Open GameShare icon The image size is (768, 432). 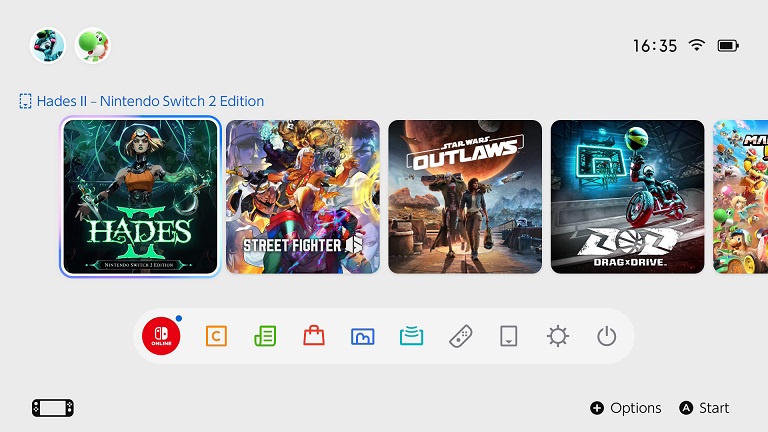411,336
